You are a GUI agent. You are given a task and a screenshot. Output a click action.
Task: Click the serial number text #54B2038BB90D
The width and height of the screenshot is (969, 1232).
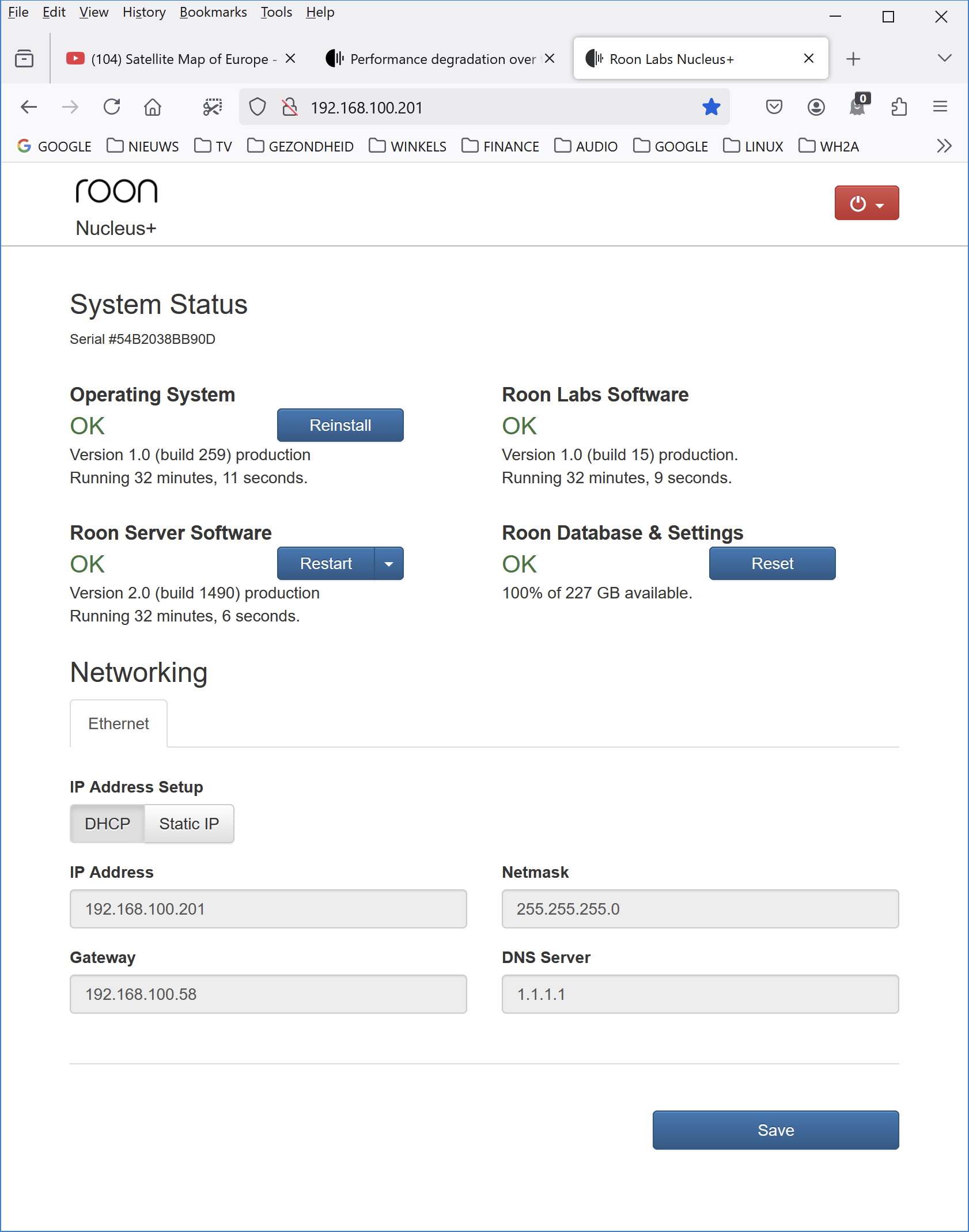pyautogui.click(x=162, y=339)
